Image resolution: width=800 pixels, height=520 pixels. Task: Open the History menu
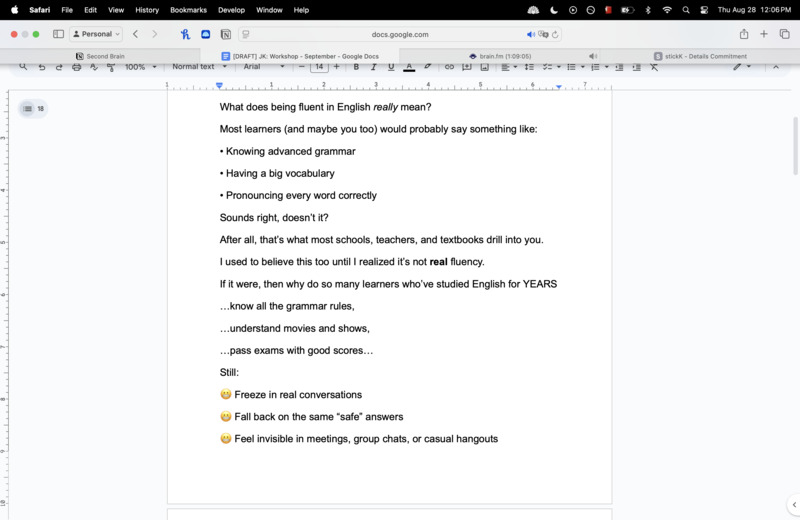(147, 10)
